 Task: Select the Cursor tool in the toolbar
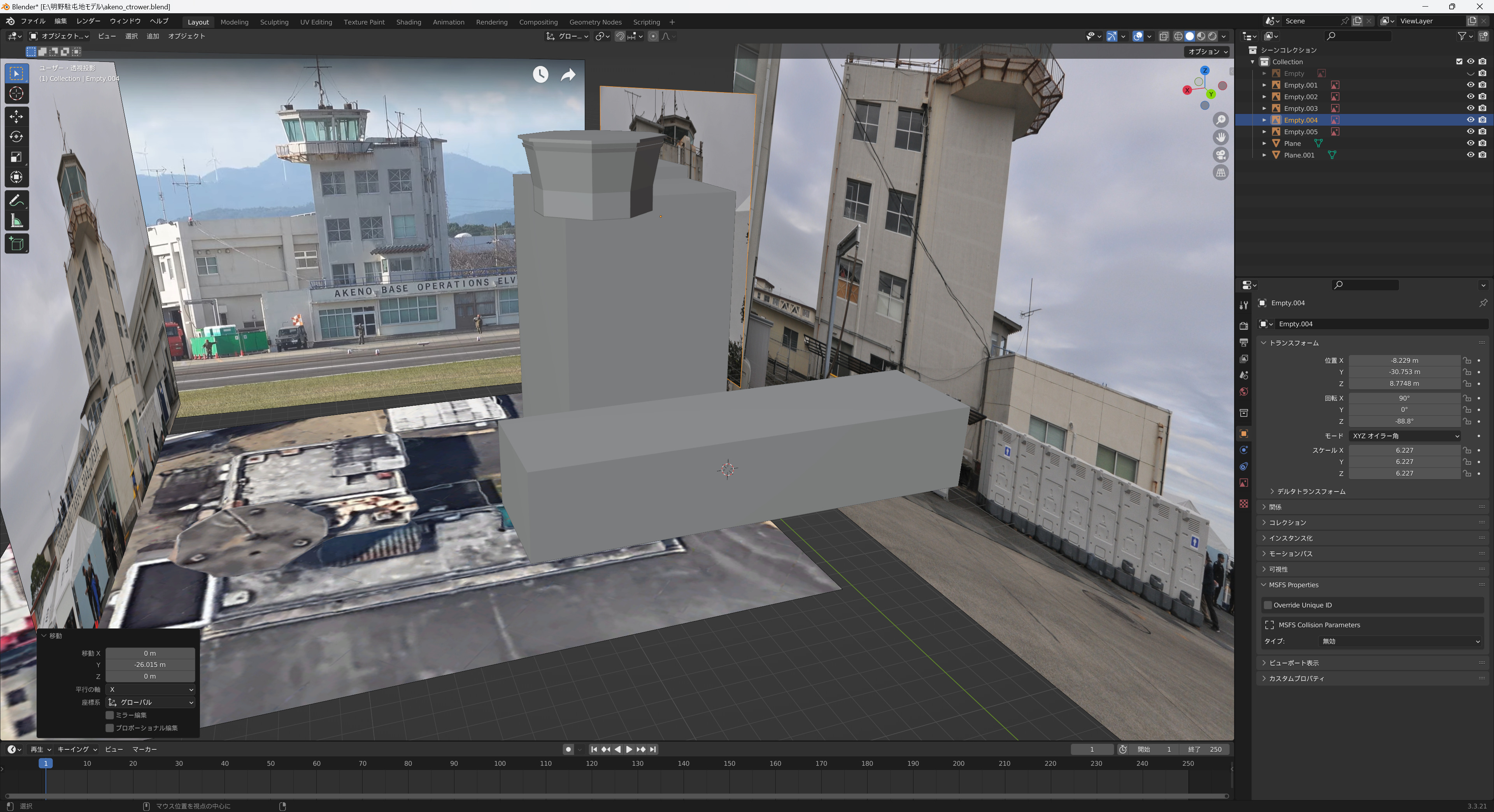pos(16,93)
